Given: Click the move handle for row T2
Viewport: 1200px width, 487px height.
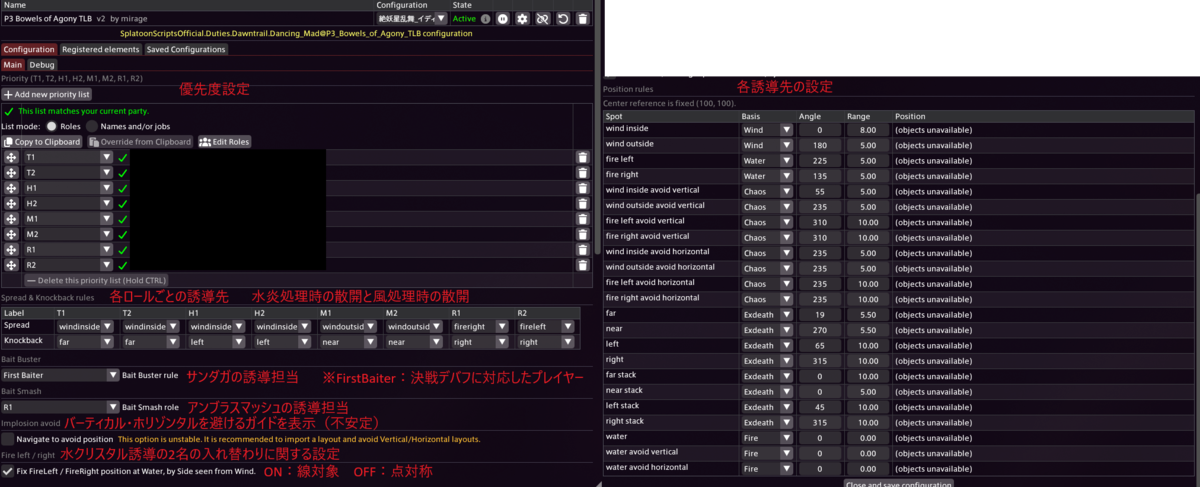Looking at the screenshot, I should tap(12, 173).
